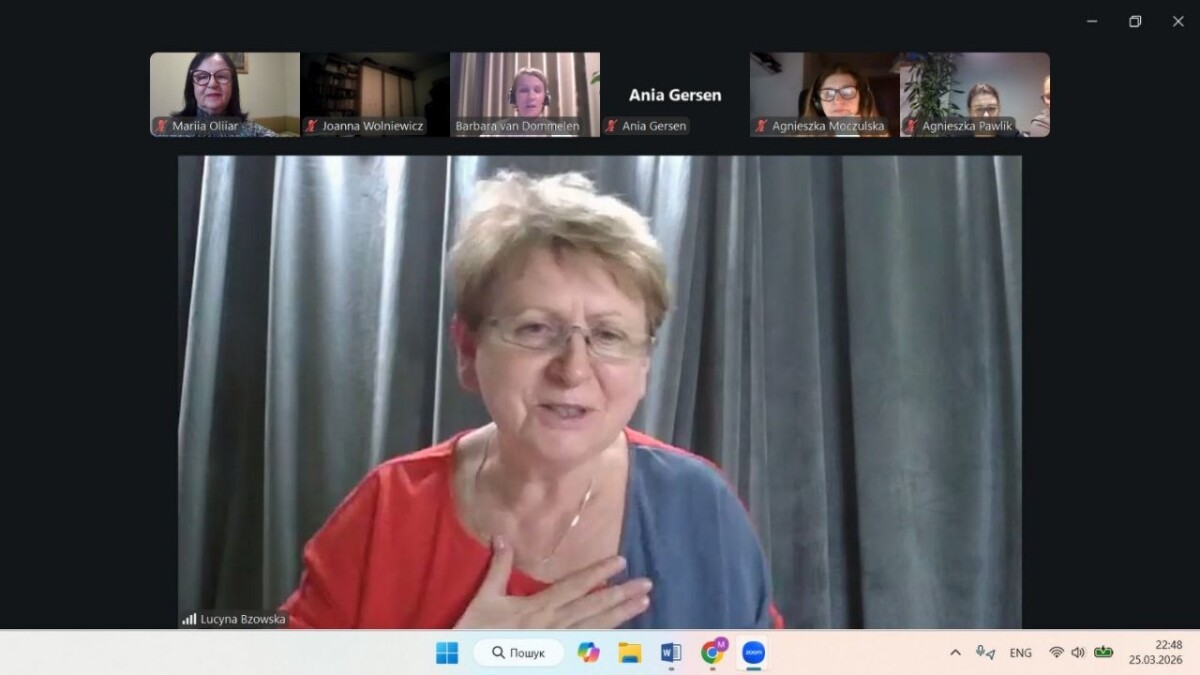
Task: Launch Microsoft Word from the taskbar
Action: pyautogui.click(x=671, y=653)
